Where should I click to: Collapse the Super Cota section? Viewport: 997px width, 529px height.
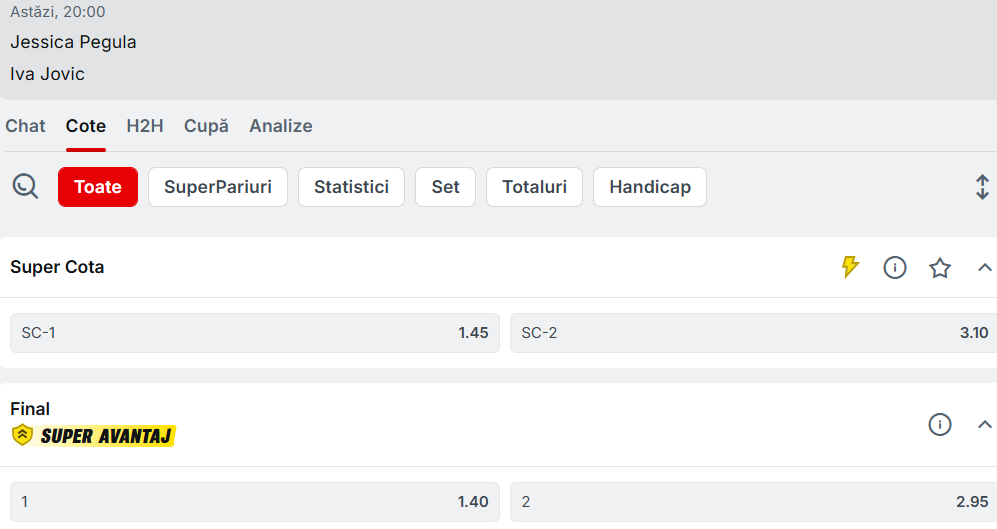[984, 267]
